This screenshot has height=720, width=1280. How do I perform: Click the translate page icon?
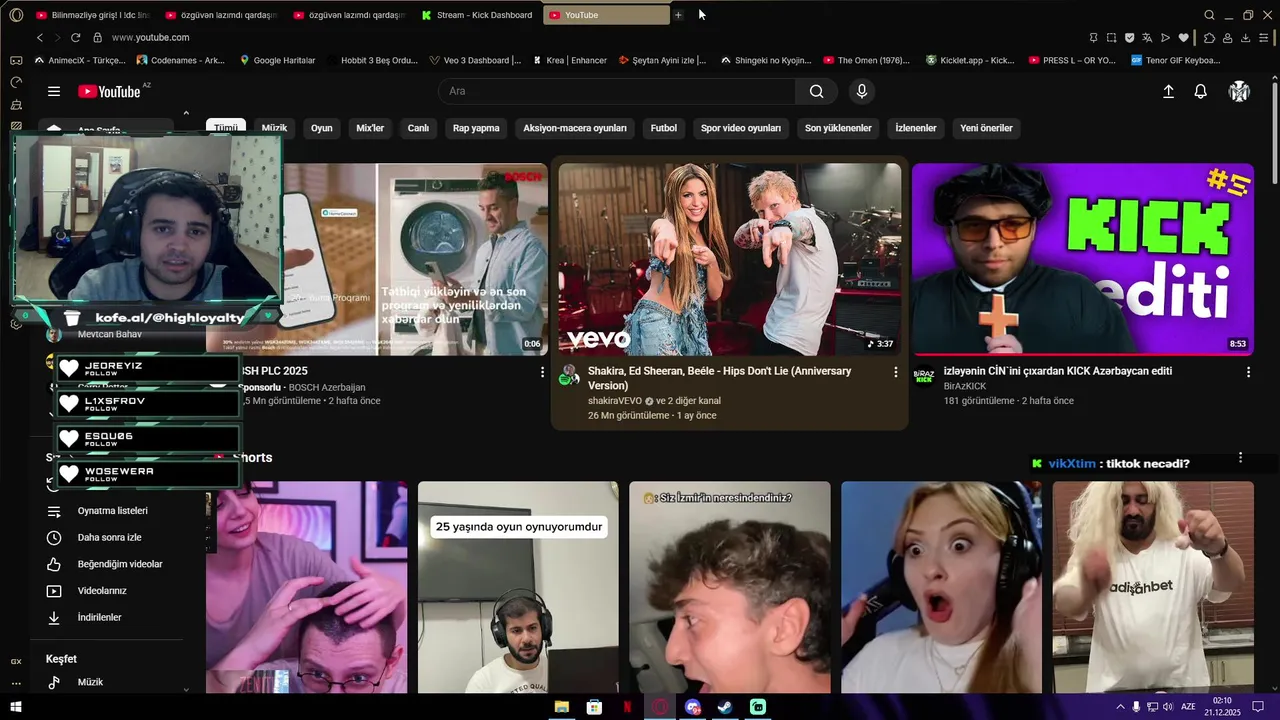[x=1148, y=38]
